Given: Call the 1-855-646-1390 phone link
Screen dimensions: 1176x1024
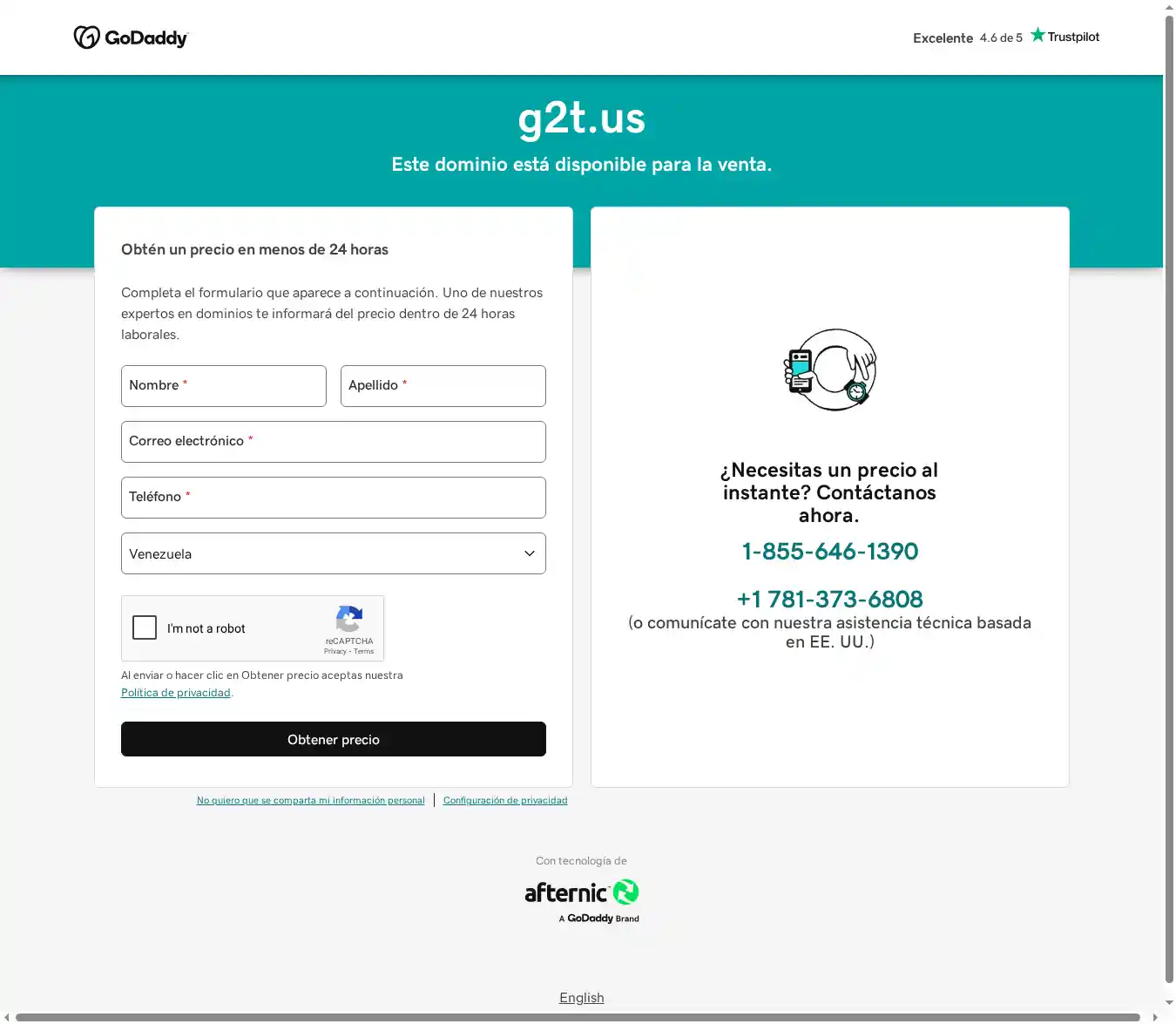Looking at the screenshot, I should [830, 552].
